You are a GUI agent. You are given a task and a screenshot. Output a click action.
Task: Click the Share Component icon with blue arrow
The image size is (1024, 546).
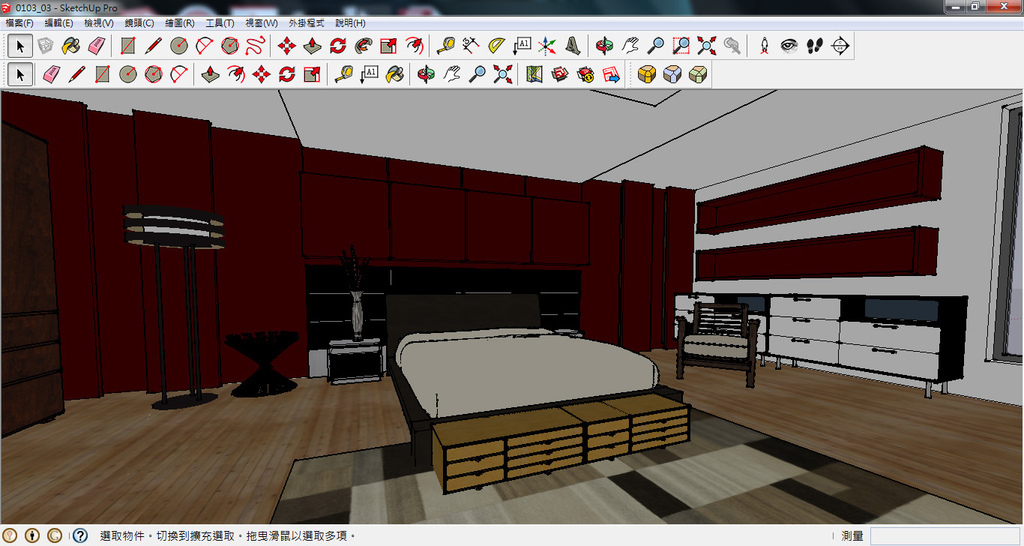[x=611, y=74]
